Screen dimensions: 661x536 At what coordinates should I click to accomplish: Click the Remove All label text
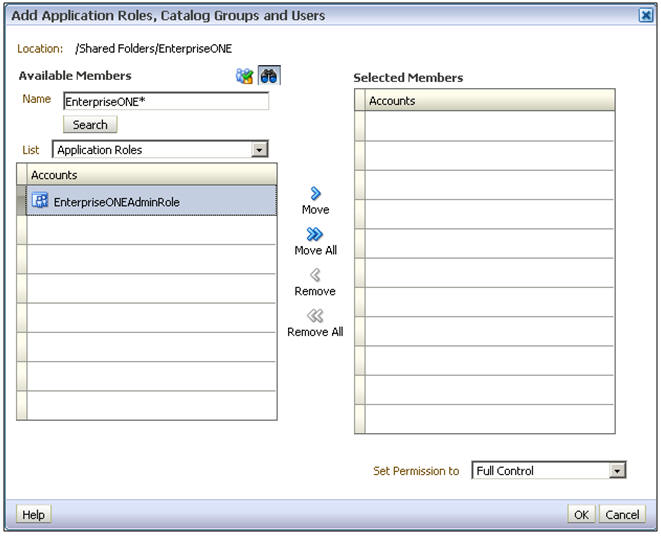[x=315, y=332]
